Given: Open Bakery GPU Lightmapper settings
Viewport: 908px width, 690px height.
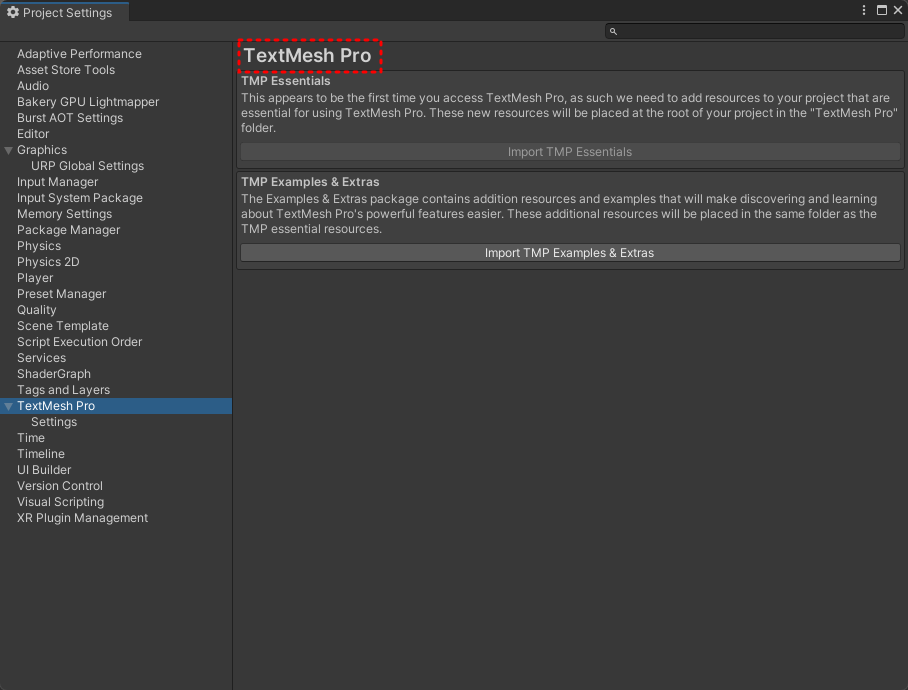Looking at the screenshot, I should tap(88, 102).
